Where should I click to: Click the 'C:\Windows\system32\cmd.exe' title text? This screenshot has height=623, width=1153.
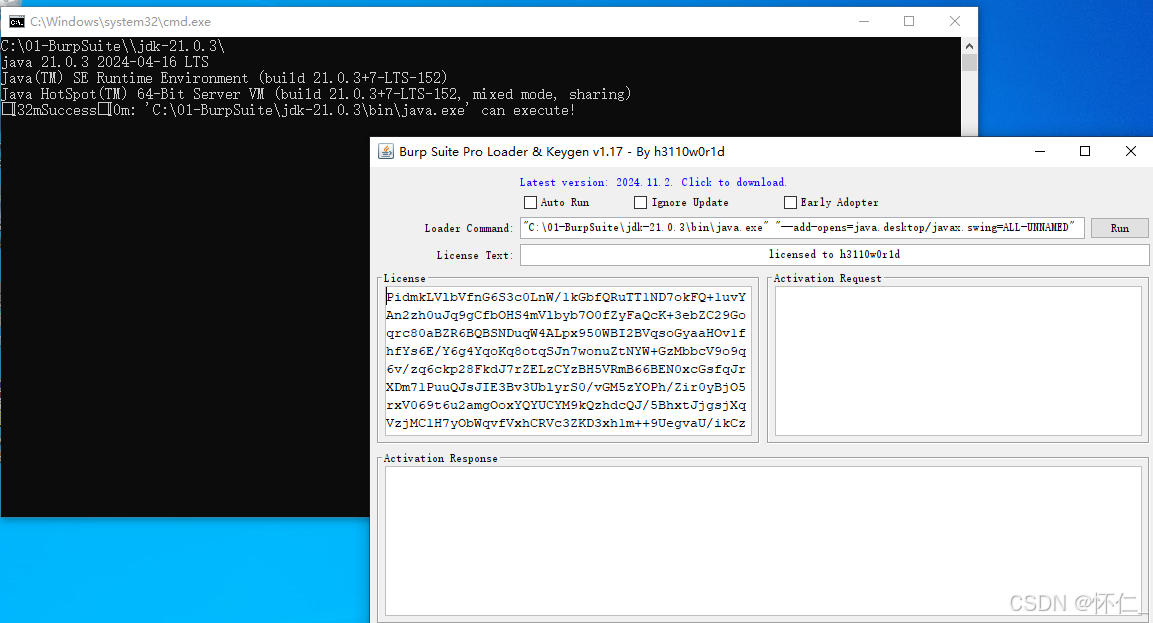point(121,22)
